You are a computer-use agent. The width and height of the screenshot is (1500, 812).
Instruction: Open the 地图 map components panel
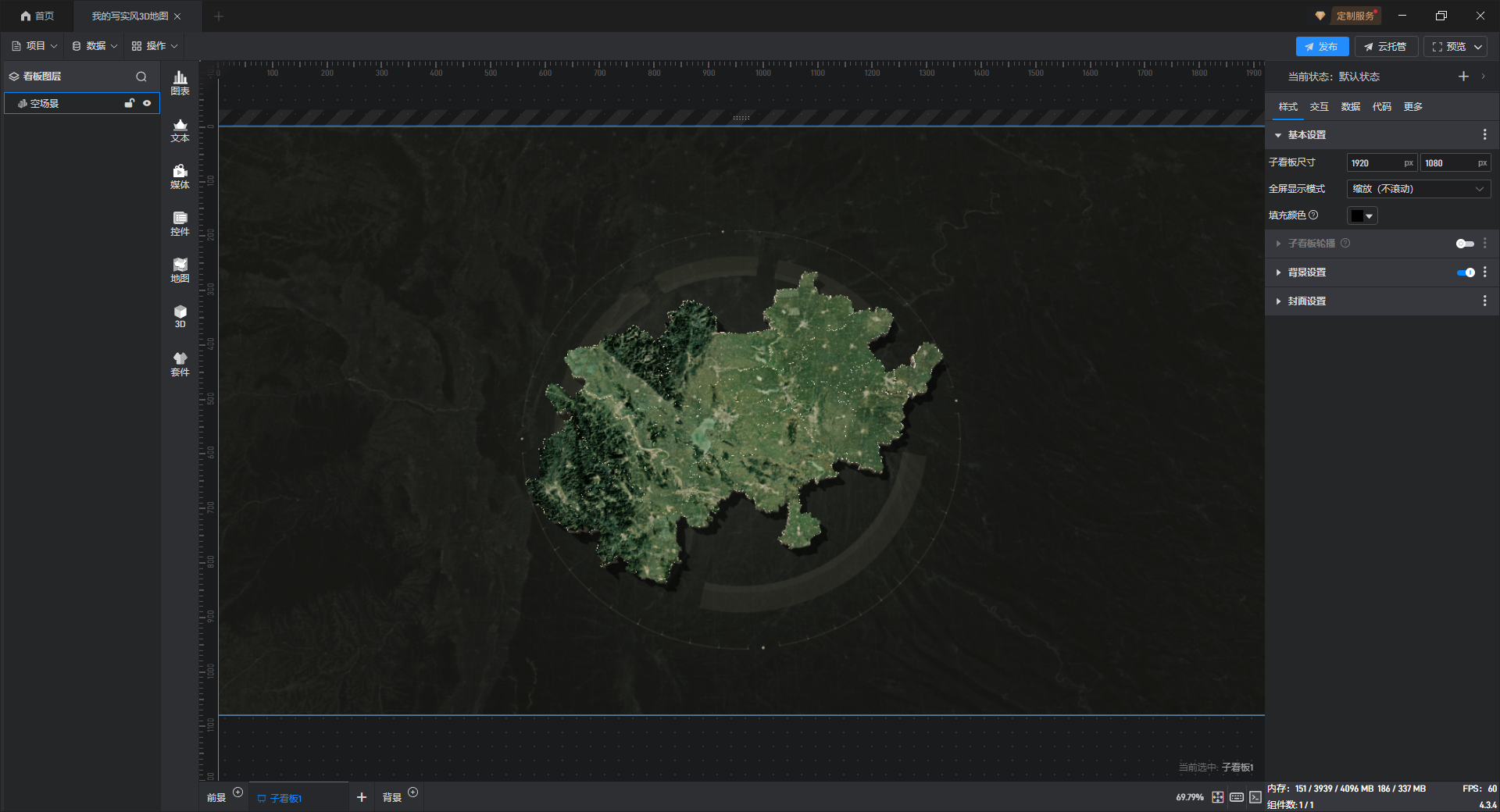pyautogui.click(x=180, y=270)
